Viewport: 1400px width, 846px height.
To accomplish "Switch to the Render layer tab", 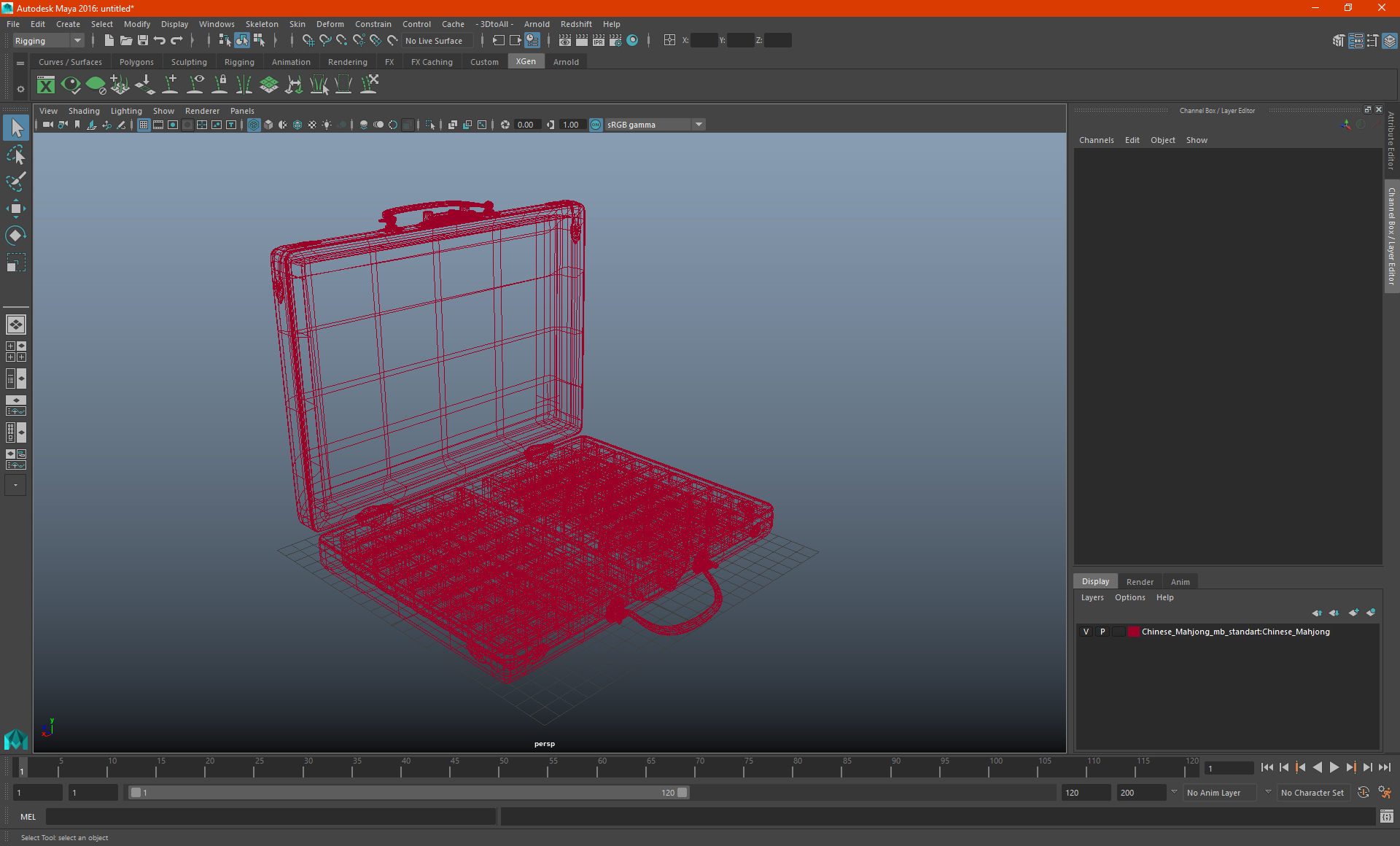I will (1140, 582).
